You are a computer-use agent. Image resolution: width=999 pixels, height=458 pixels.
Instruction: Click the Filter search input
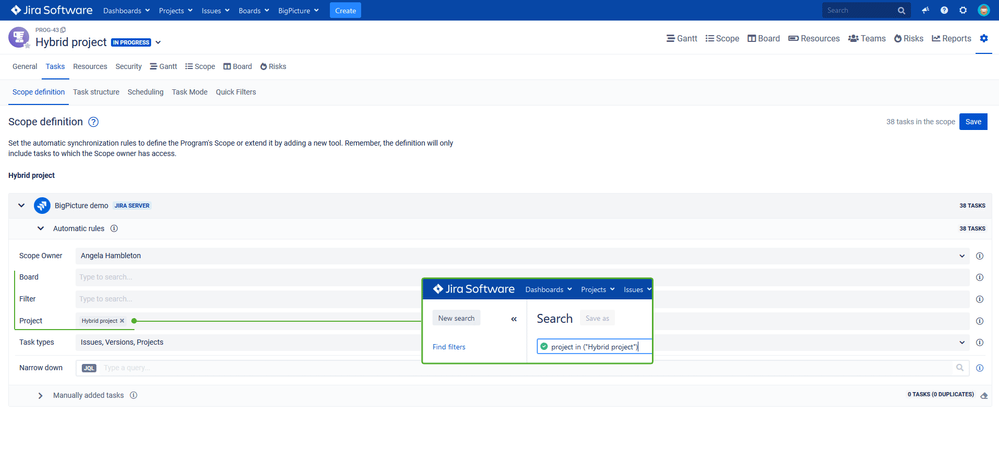(x=522, y=299)
